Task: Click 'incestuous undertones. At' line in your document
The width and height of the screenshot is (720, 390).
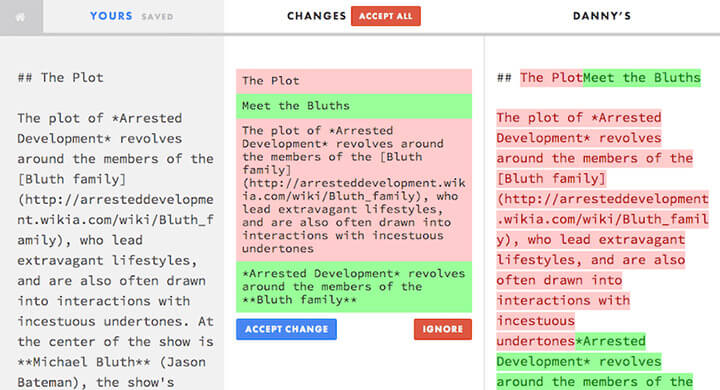Action: [116, 322]
